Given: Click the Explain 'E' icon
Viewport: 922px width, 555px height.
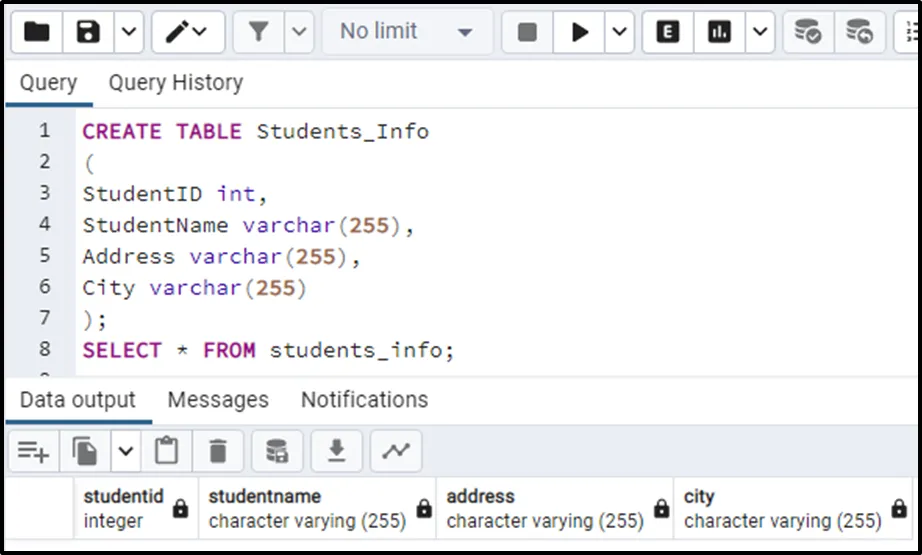Looking at the screenshot, I should pyautogui.click(x=668, y=32).
